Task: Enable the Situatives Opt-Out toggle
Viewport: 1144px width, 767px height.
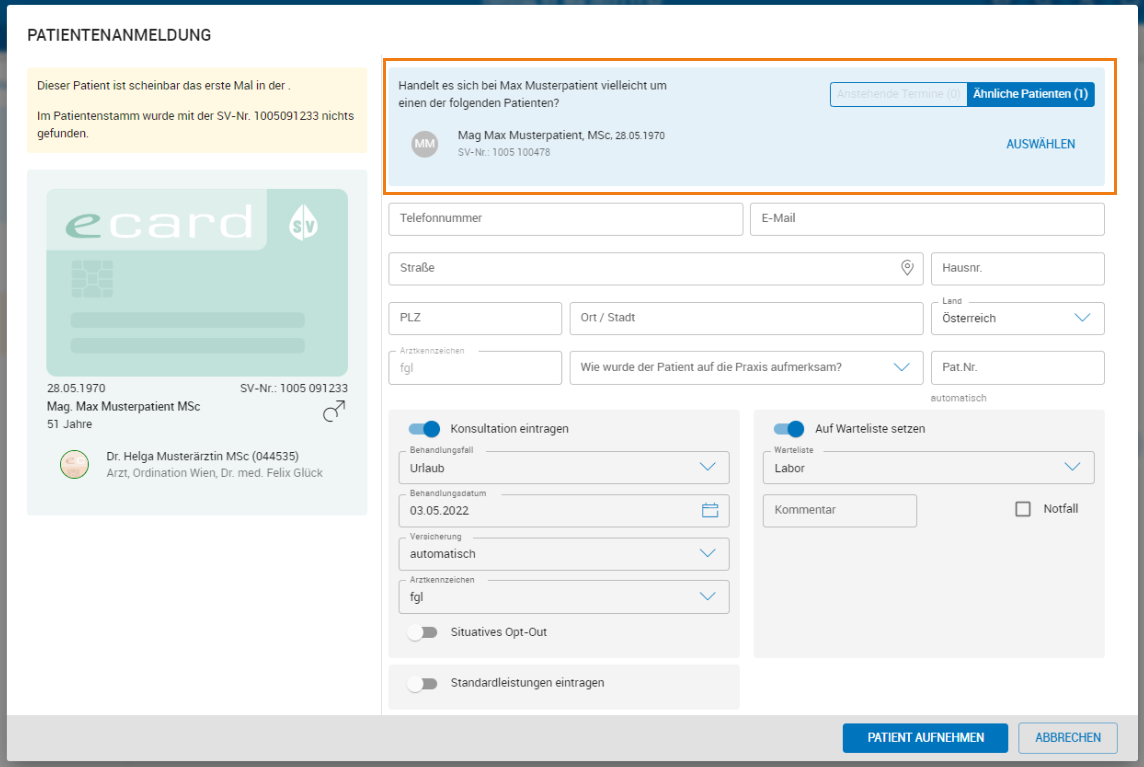Action: click(423, 633)
